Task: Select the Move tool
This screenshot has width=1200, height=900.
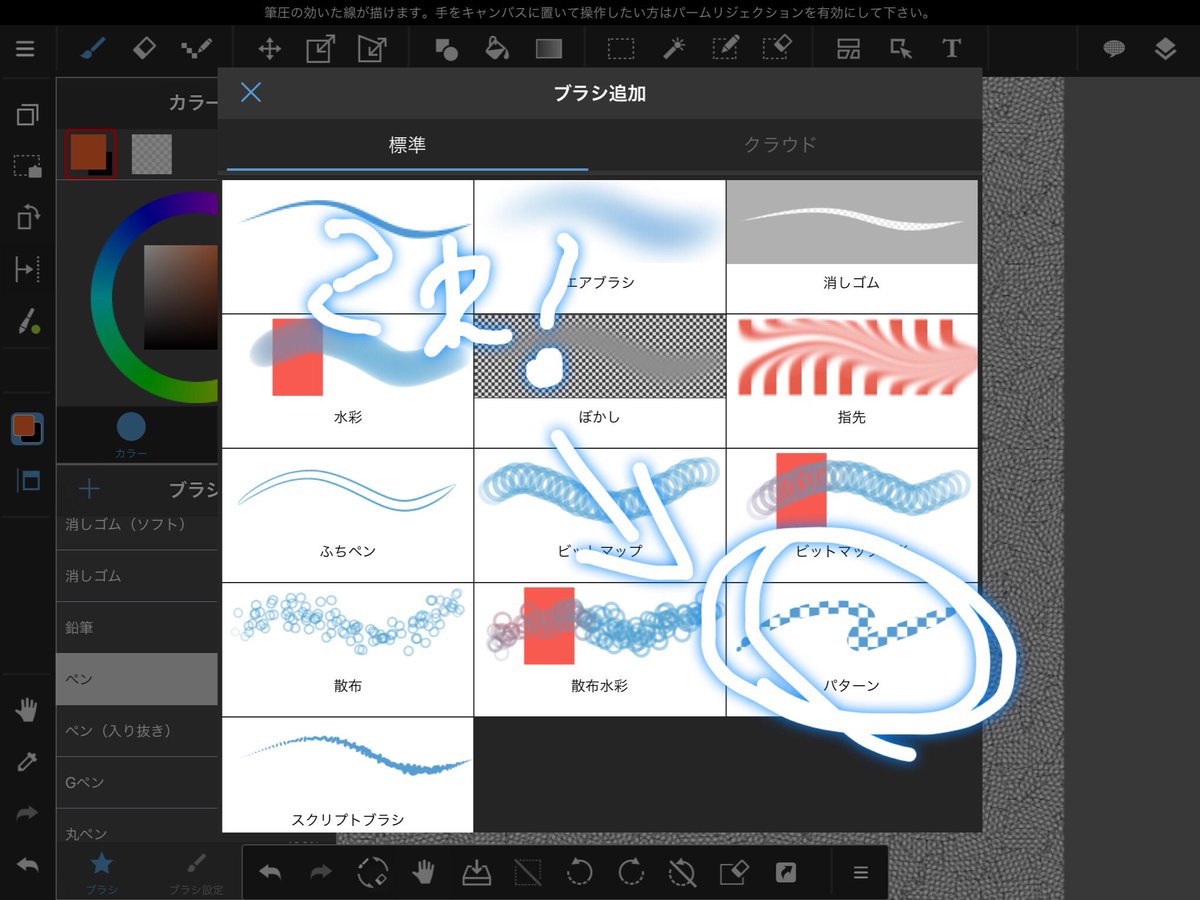Action: coord(269,49)
